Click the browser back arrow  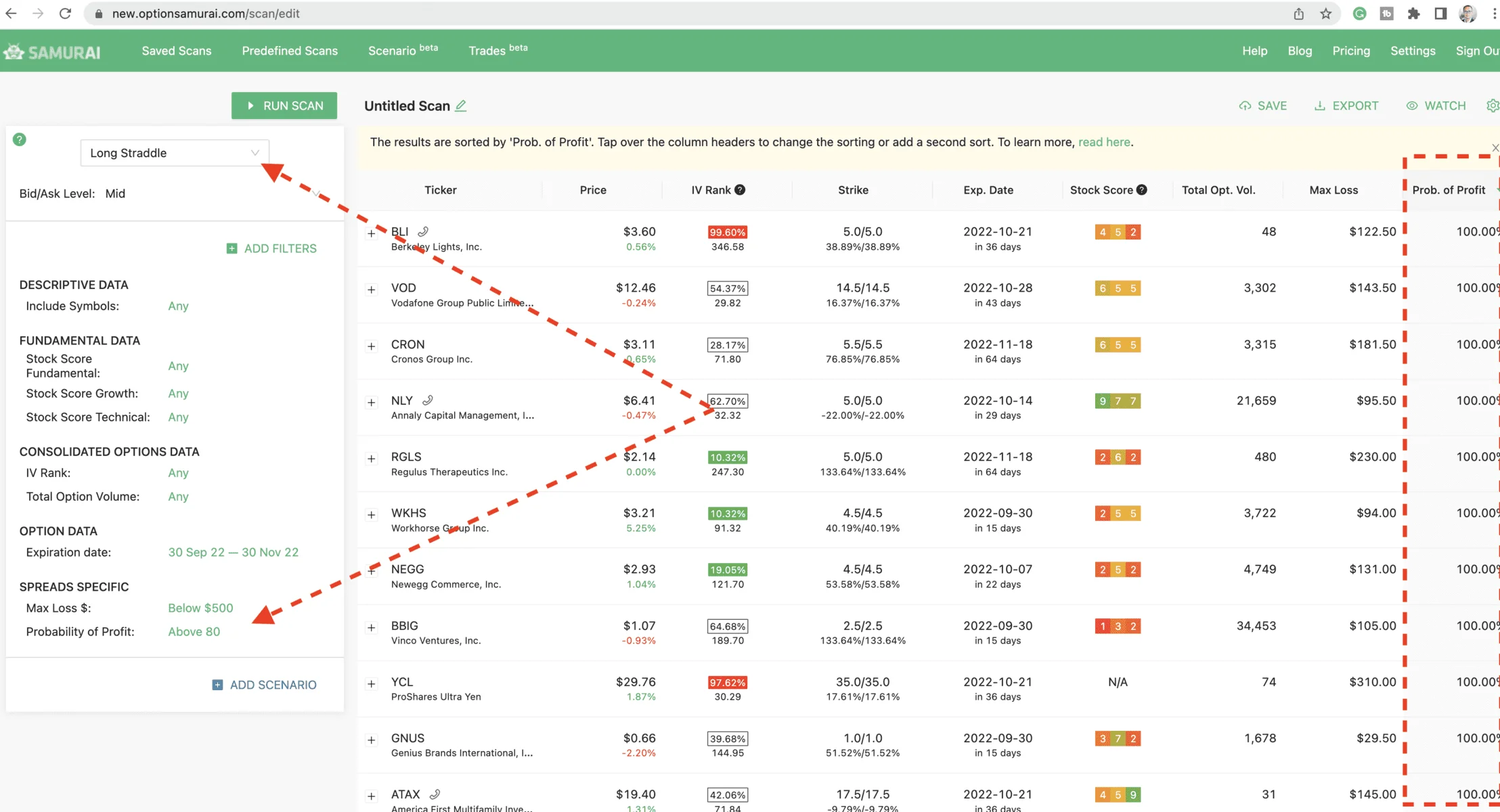11,14
